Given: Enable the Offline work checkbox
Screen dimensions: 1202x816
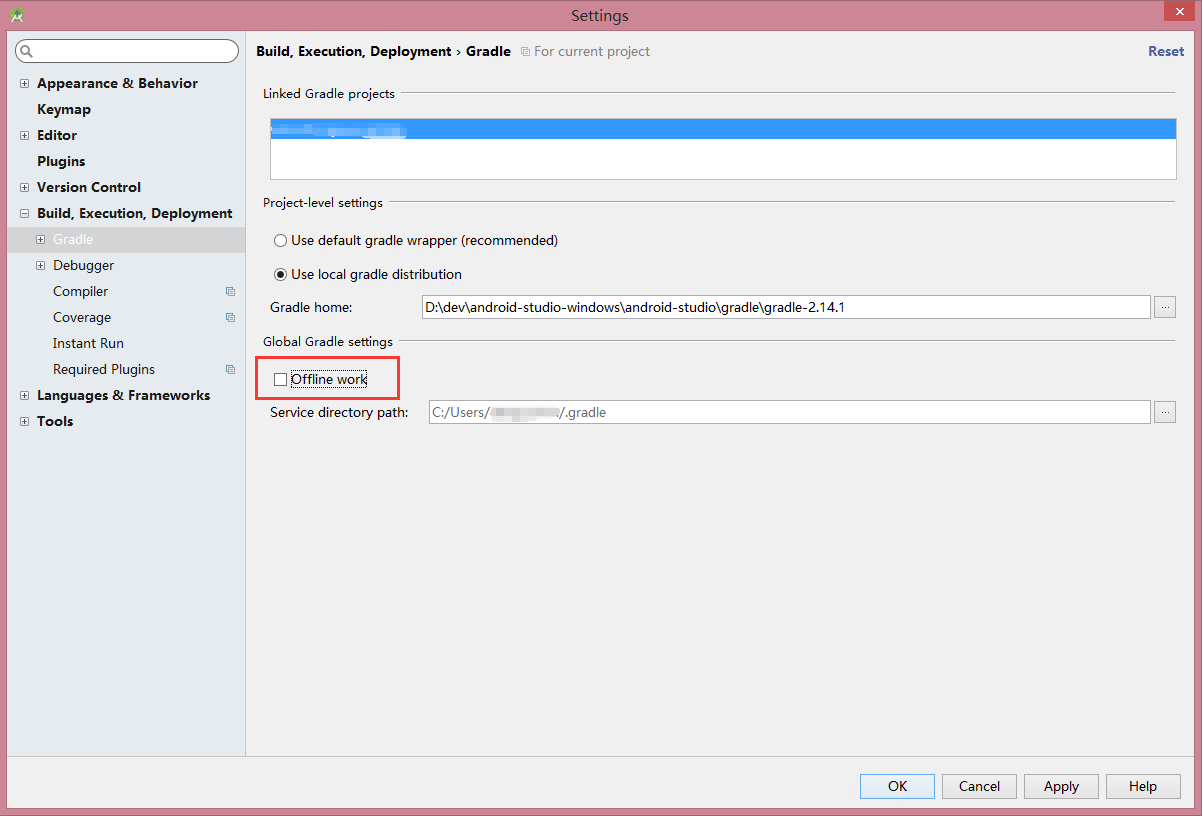Looking at the screenshot, I should coord(280,379).
